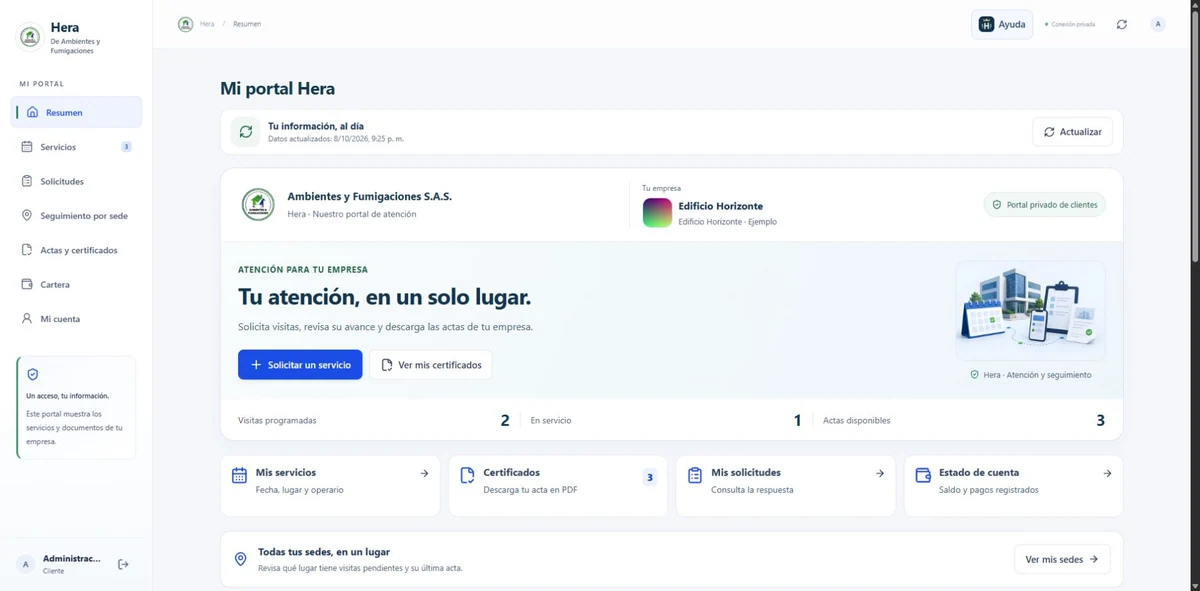This screenshot has height=591, width=1200.
Task: Click the Todas tus sedes, en un lugar heading
Action: pos(324,552)
